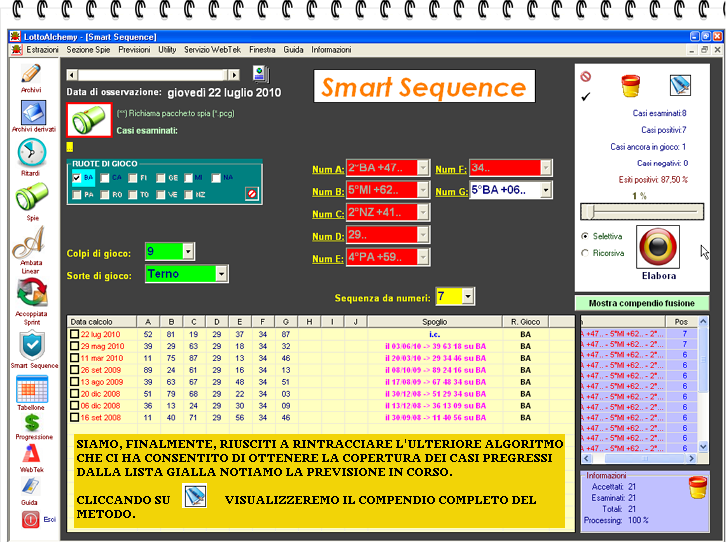Open the Utility menu
The height and width of the screenshot is (542, 726).
(167, 50)
